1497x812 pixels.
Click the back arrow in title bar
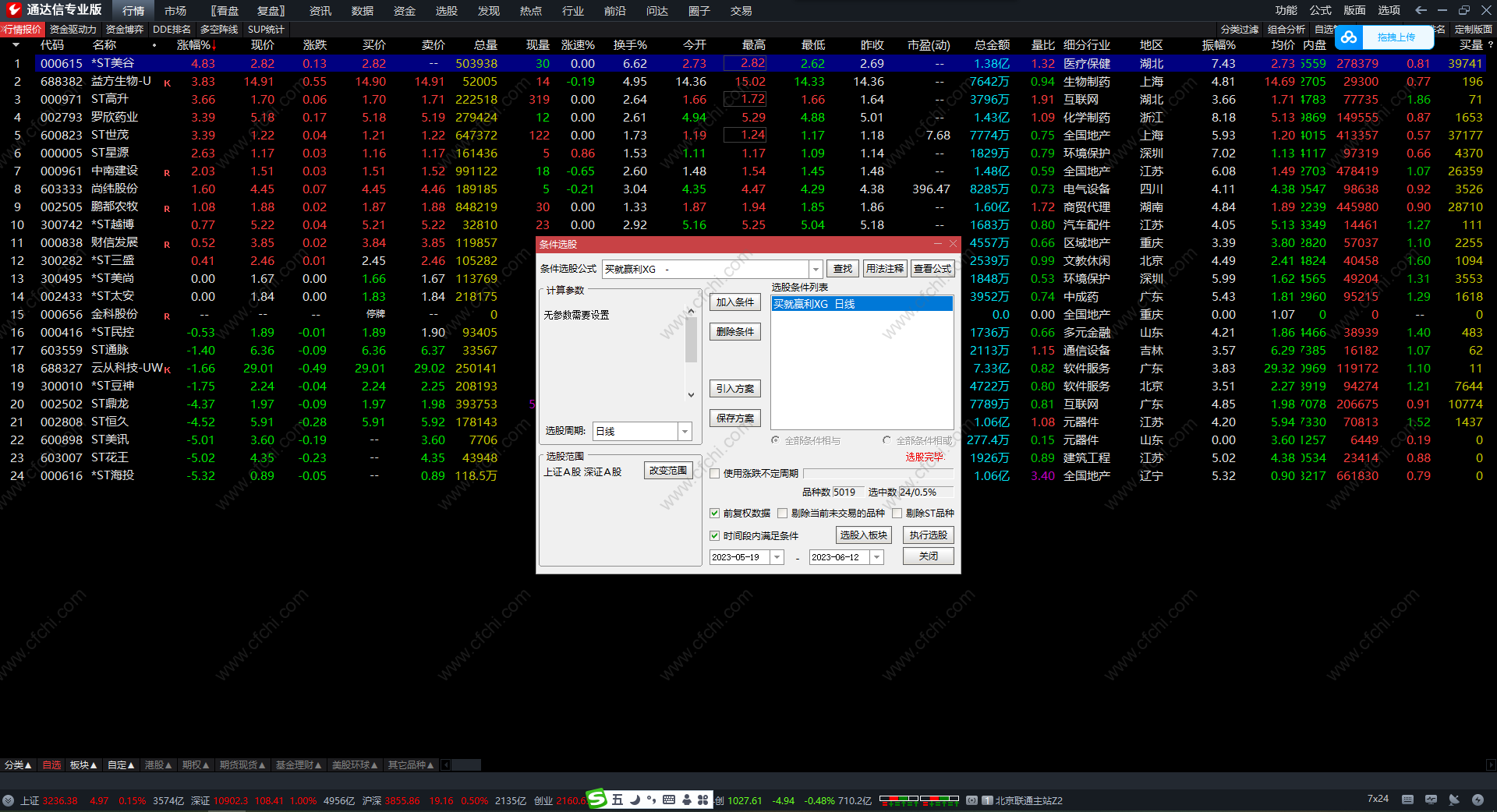[x=1421, y=10]
